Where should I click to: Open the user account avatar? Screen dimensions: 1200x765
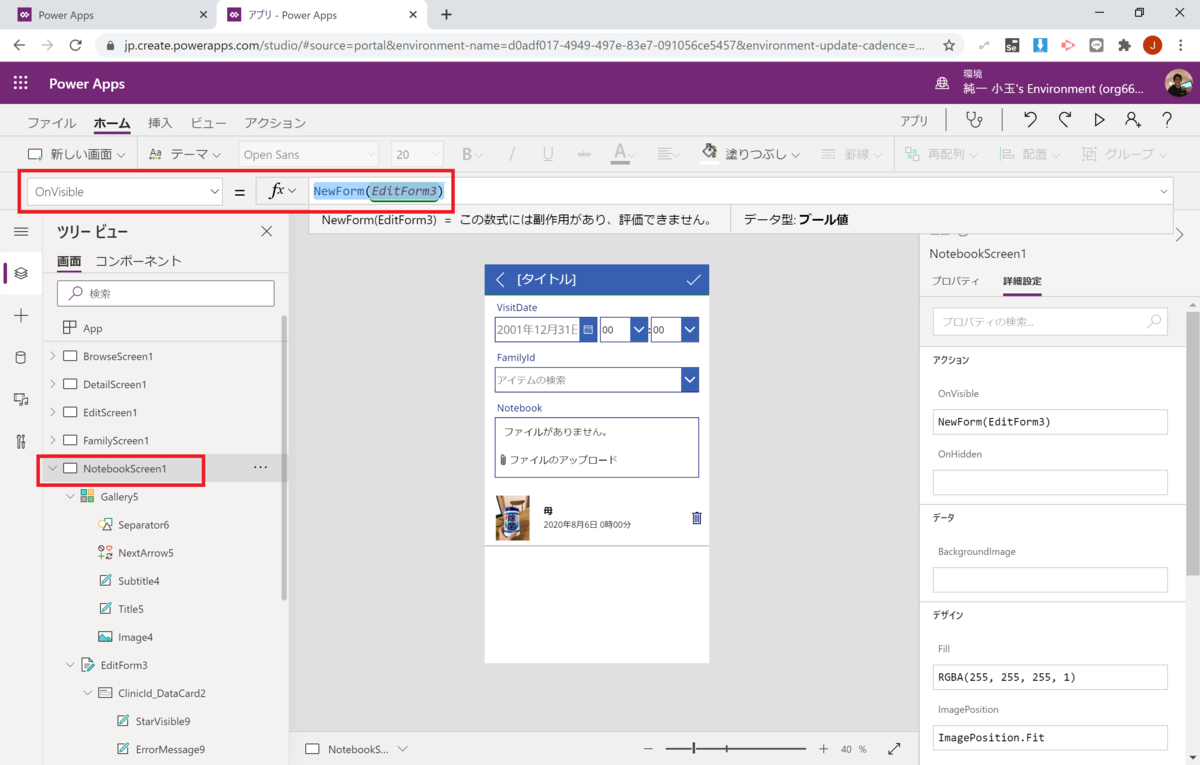click(x=1178, y=83)
